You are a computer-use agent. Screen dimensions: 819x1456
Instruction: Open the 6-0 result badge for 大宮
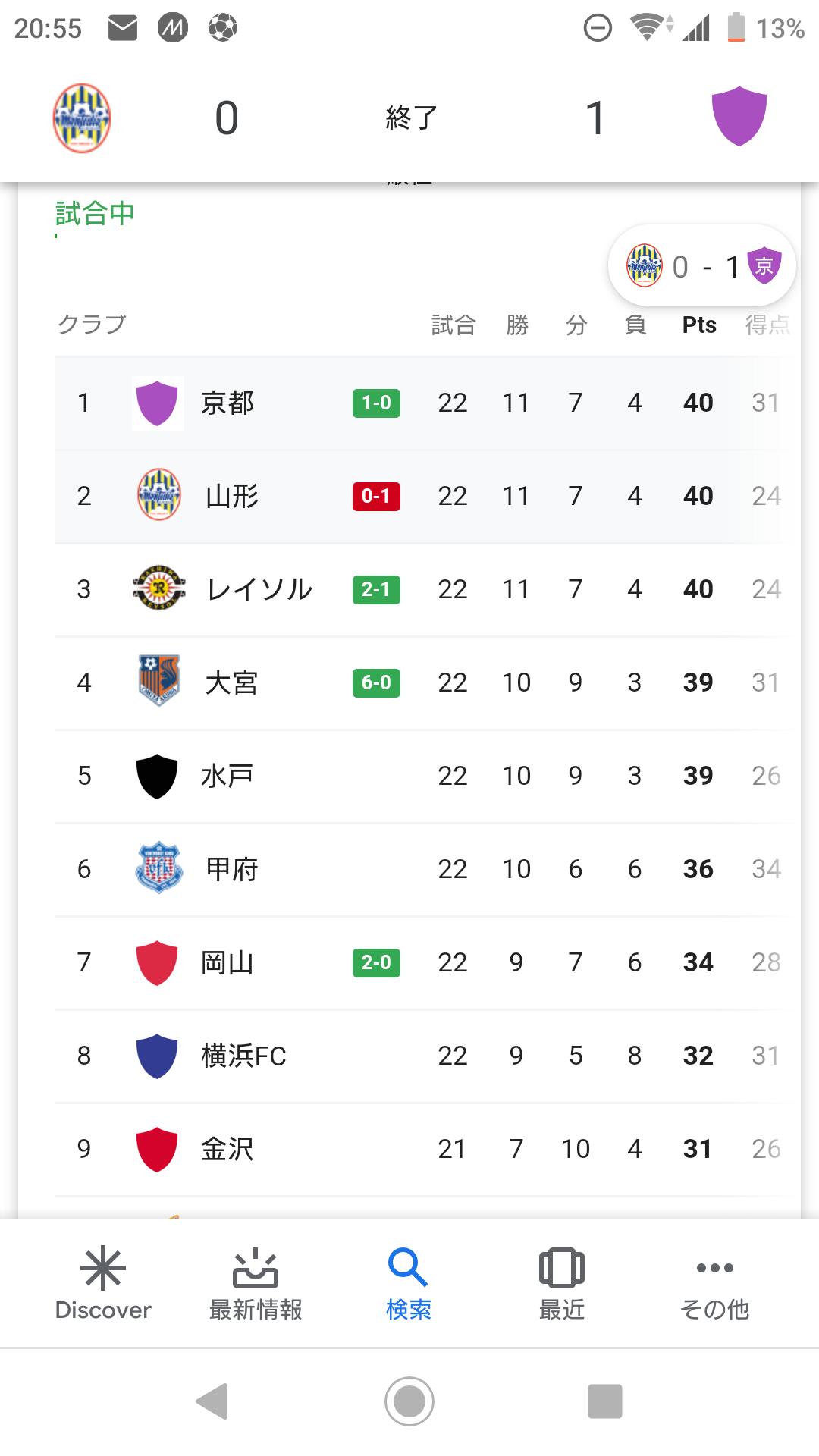click(x=376, y=682)
